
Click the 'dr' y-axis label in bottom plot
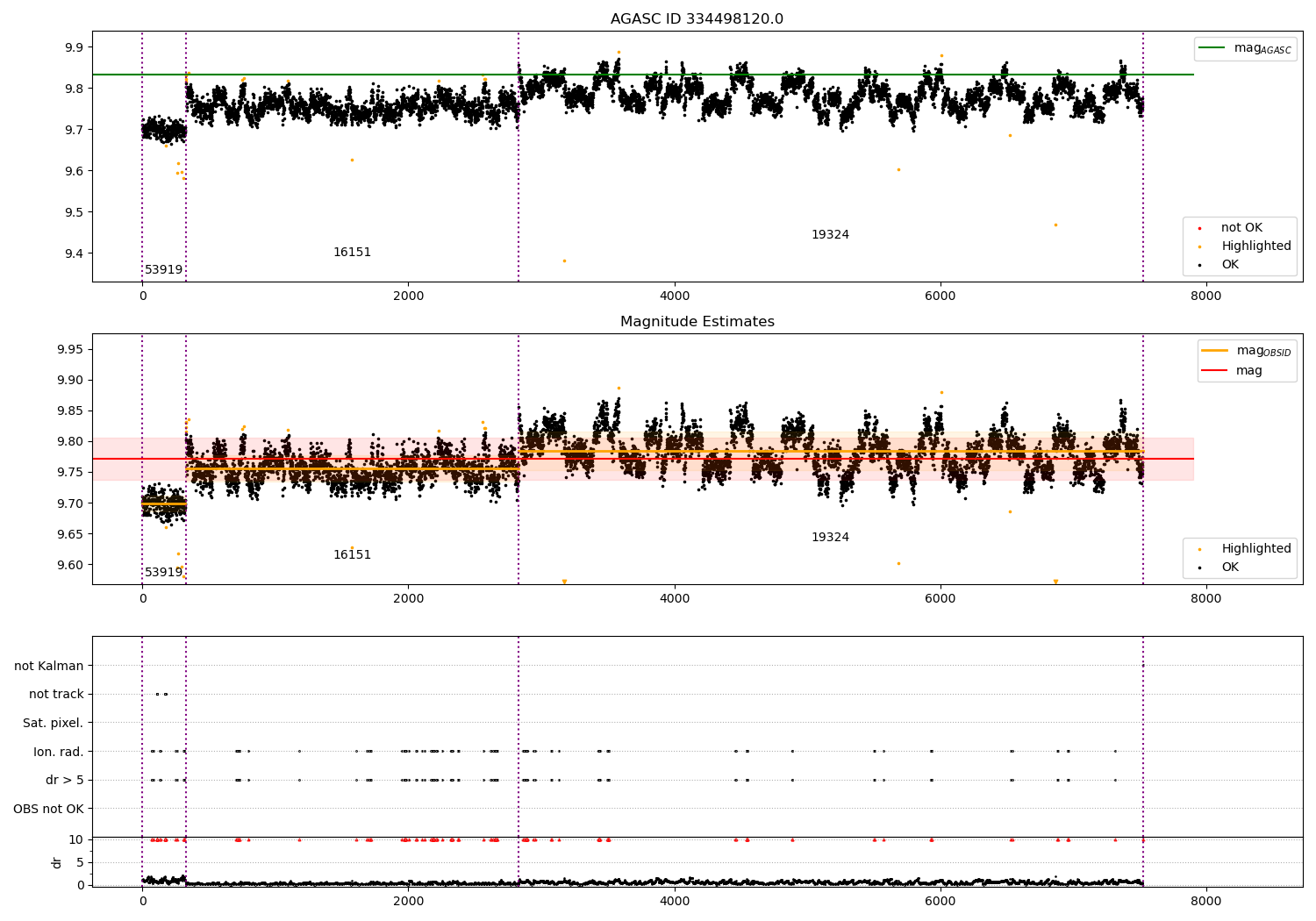[x=57, y=863]
